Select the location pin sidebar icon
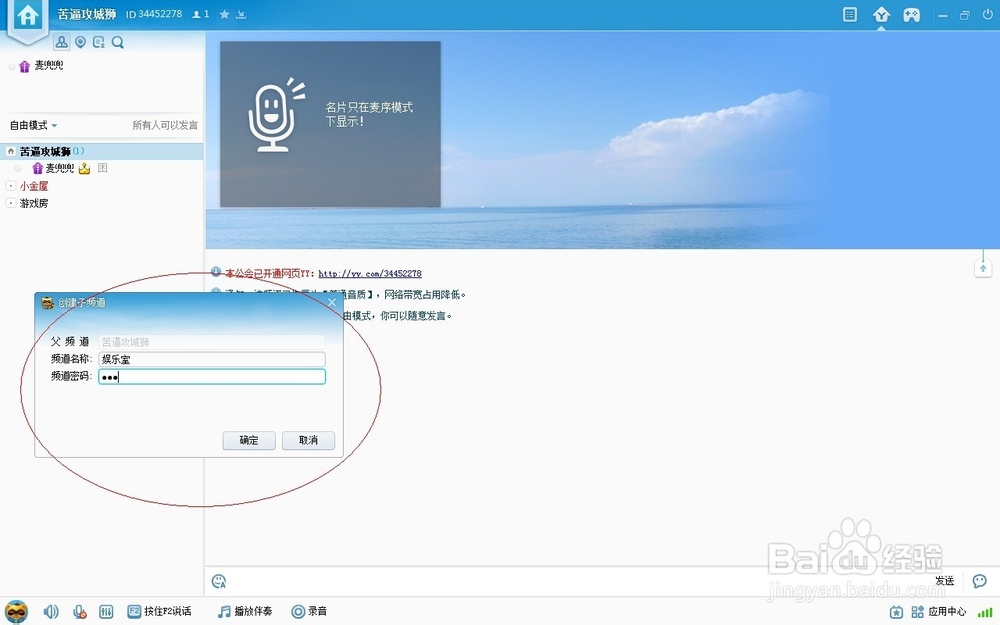Viewport: 1000px width, 625px height. [80, 42]
